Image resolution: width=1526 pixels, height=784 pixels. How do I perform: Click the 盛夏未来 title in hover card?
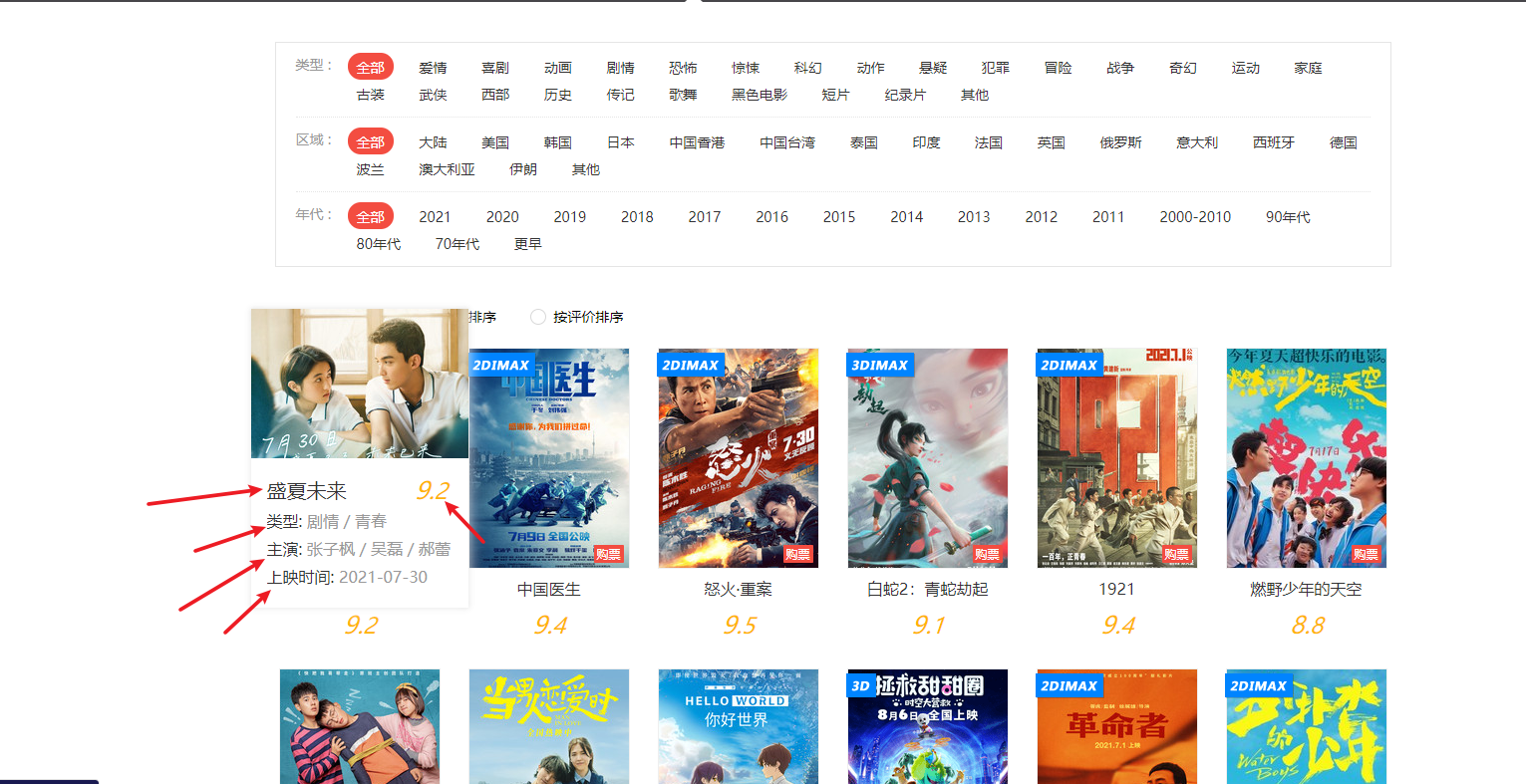pyautogui.click(x=307, y=491)
